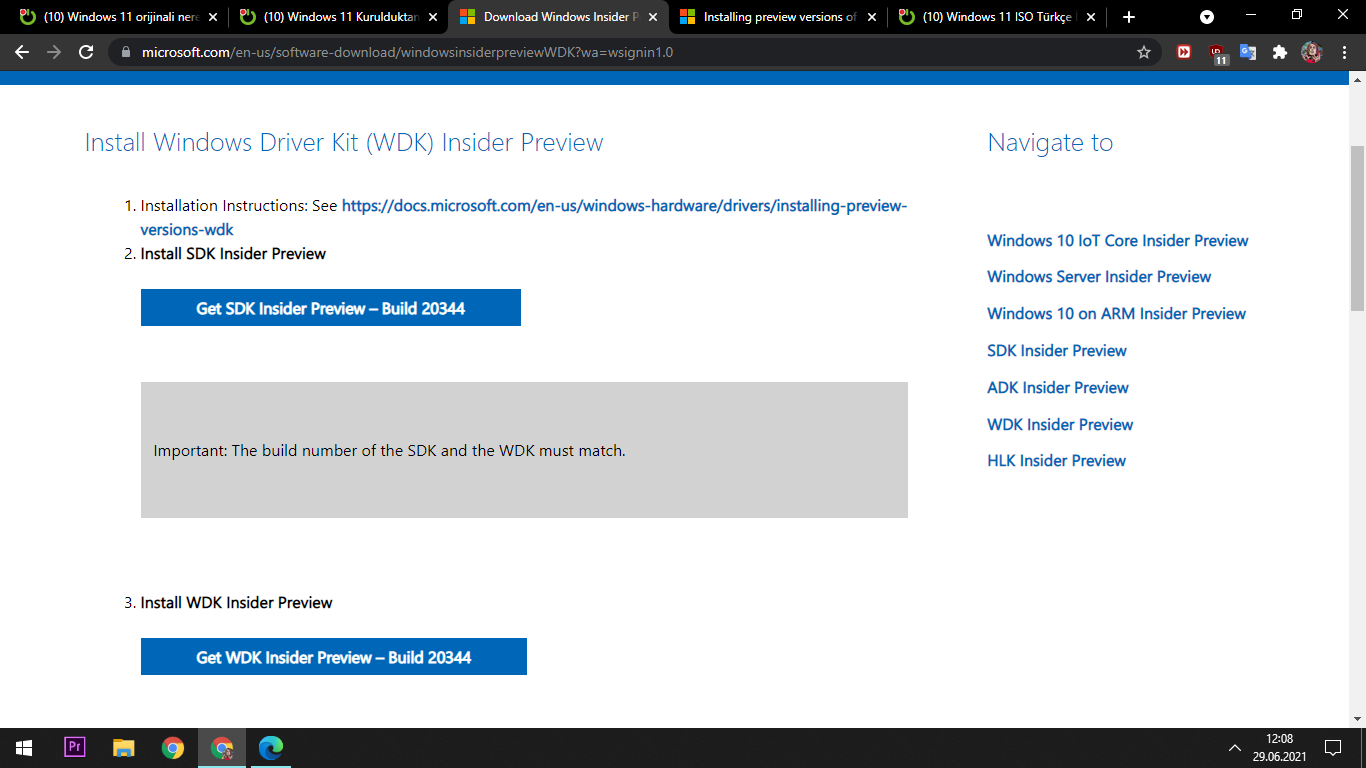Viewport: 1366px width, 768px height.
Task: Open the Chrome three-dot menu
Action: tap(1343, 52)
